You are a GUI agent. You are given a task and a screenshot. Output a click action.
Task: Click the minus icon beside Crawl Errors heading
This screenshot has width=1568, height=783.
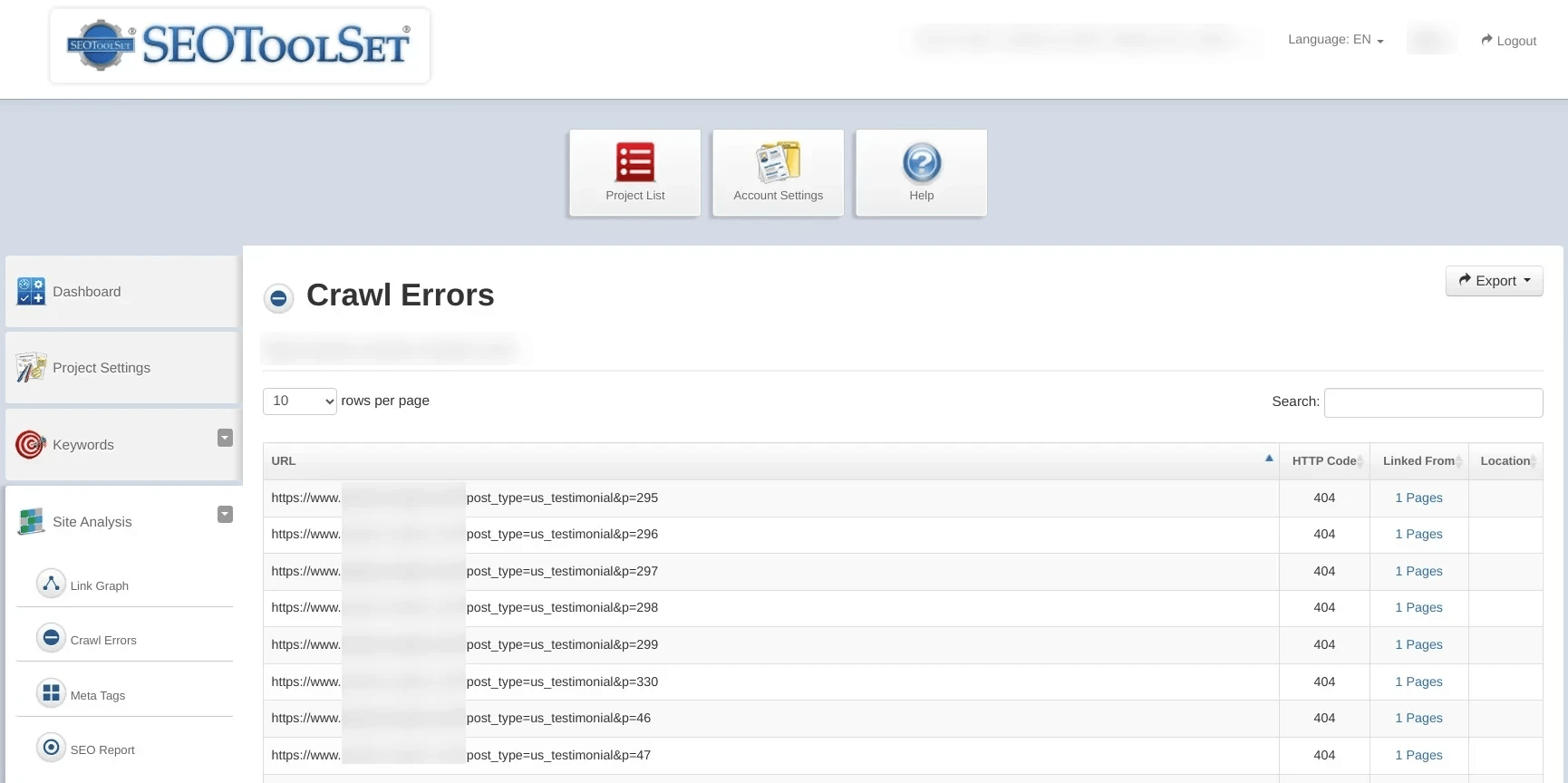(x=278, y=297)
